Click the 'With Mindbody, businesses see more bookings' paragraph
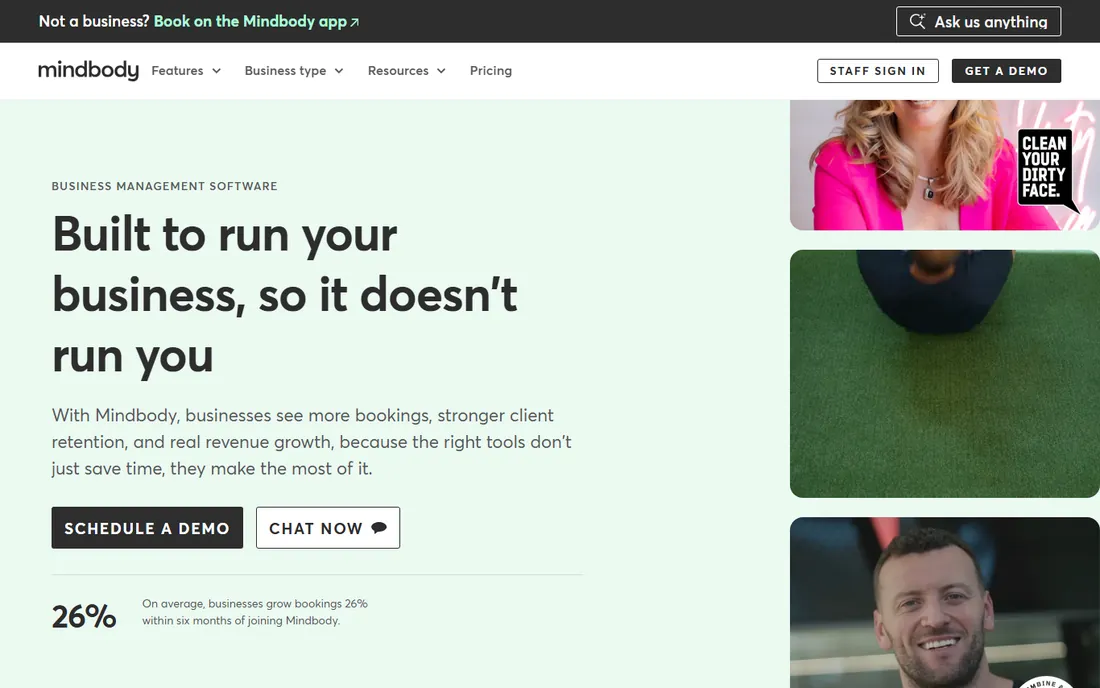This screenshot has height=688, width=1100. tap(311, 442)
